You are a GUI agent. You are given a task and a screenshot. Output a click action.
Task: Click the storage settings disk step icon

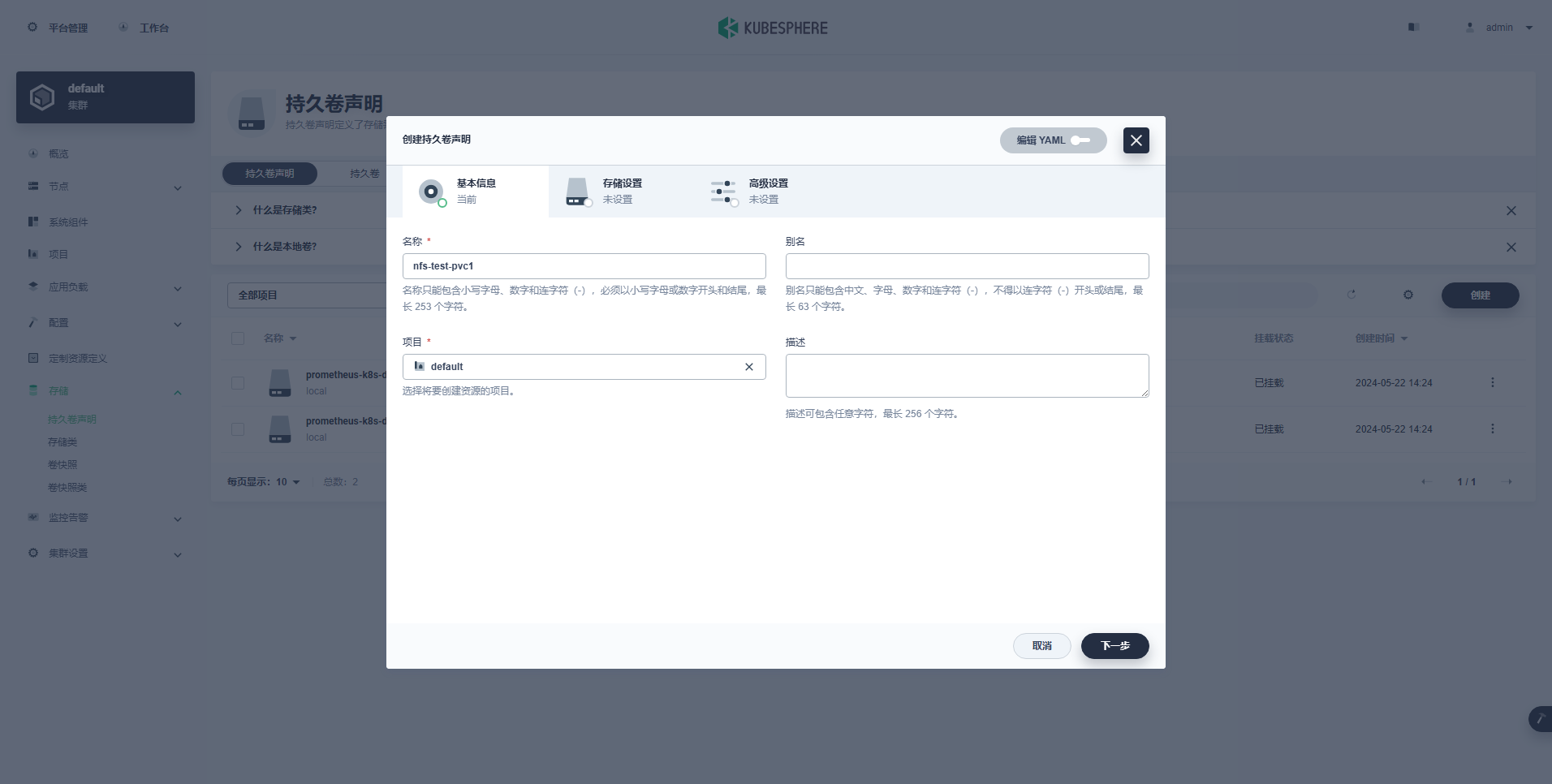577,192
